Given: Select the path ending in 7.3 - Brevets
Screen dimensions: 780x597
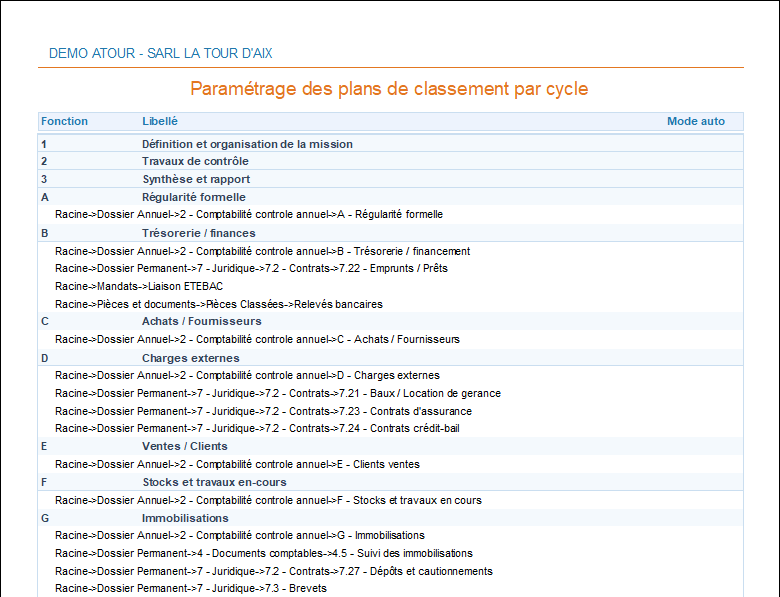Looking at the screenshot, I should click(x=190, y=588).
